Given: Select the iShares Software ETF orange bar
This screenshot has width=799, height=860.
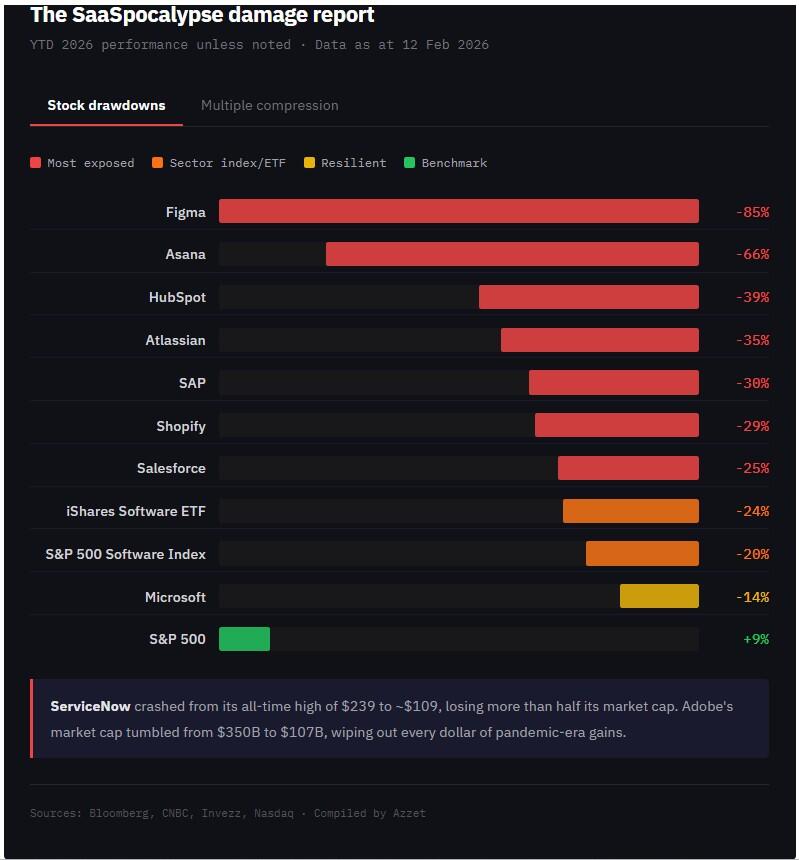Looking at the screenshot, I should [630, 510].
